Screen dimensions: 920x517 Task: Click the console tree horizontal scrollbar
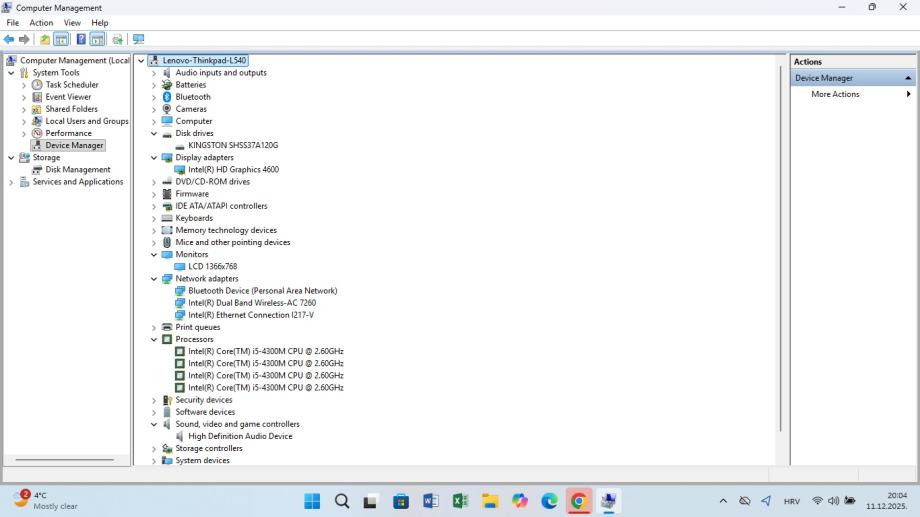(x=65, y=459)
